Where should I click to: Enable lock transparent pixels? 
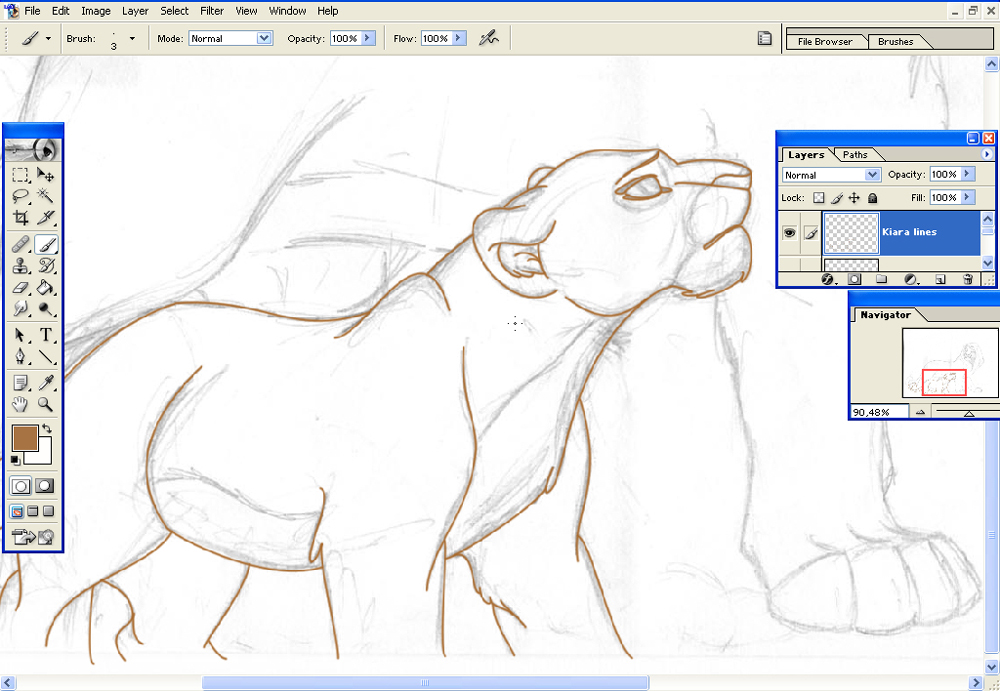coord(819,198)
